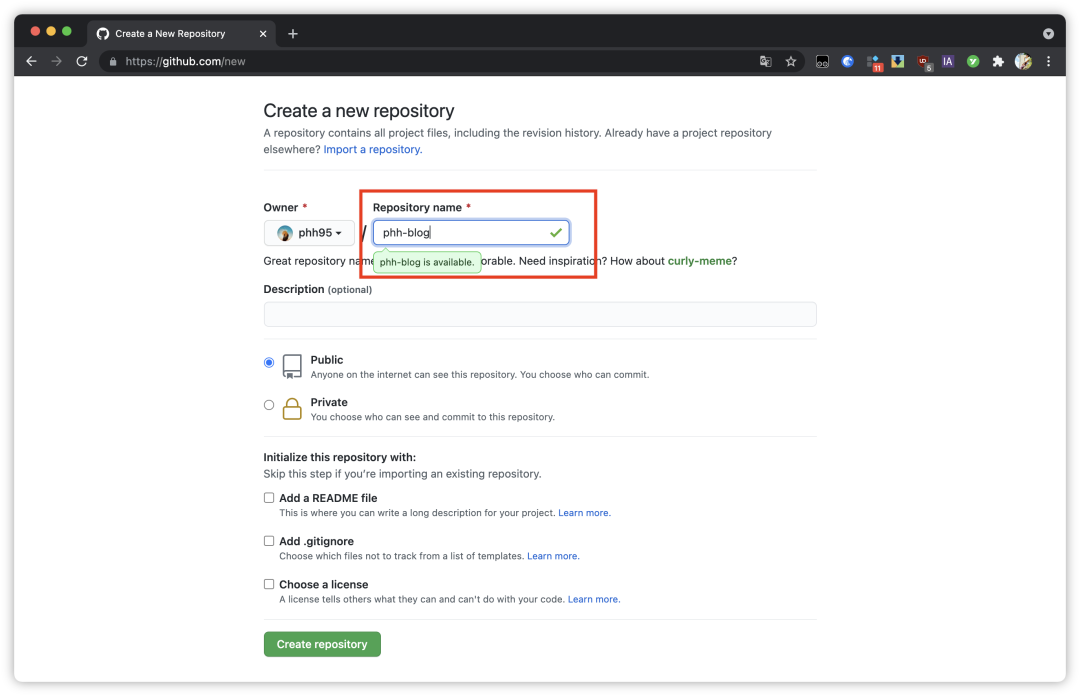The height and width of the screenshot is (696, 1080).
Task: Select the Private repository option
Action: (269, 404)
